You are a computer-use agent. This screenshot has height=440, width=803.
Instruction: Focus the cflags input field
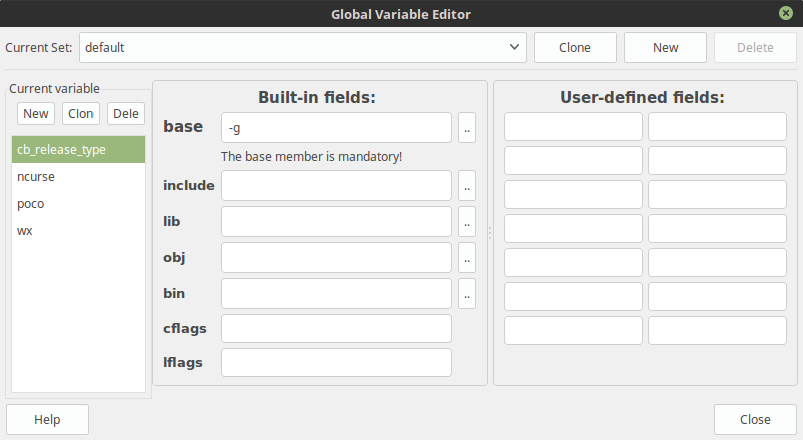click(x=336, y=328)
